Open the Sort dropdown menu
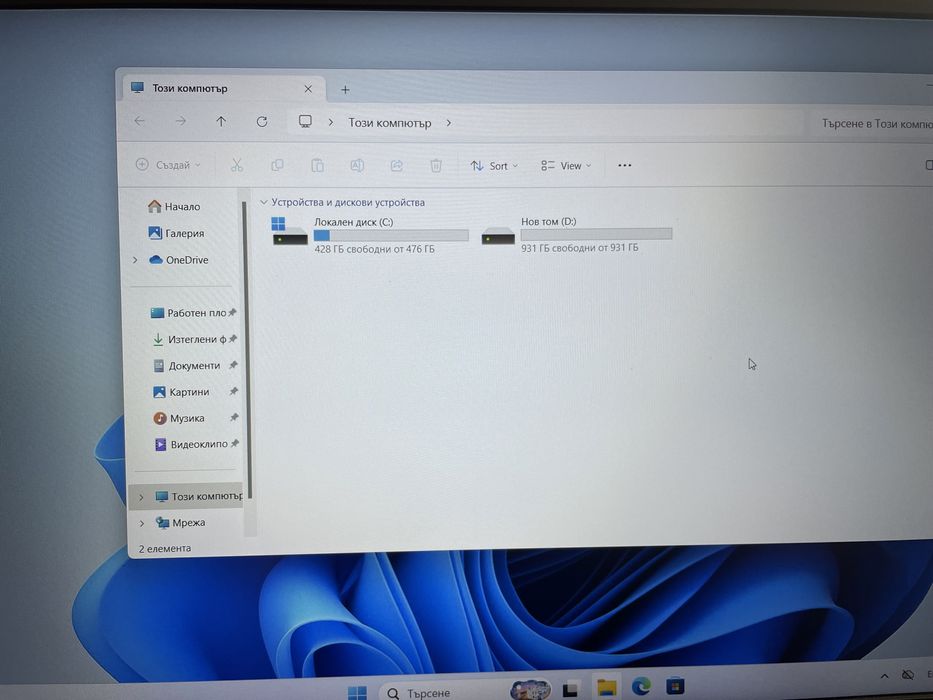Viewport: 933px width, 700px height. coord(494,166)
